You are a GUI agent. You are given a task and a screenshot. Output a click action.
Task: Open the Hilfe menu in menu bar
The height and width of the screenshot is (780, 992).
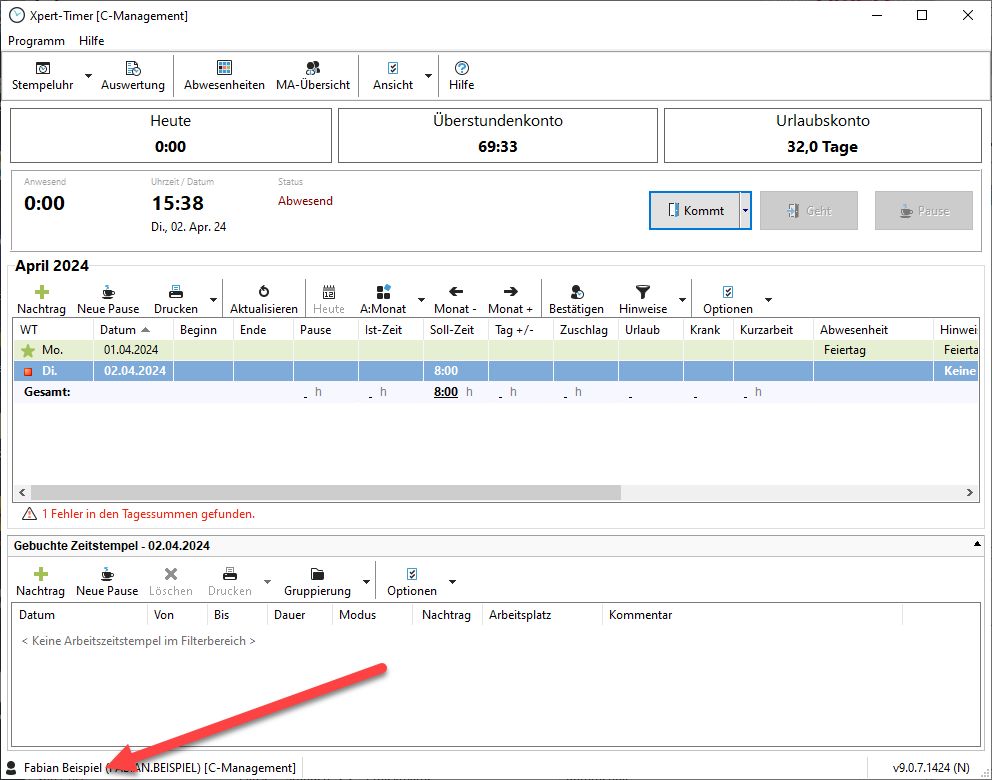tap(91, 41)
